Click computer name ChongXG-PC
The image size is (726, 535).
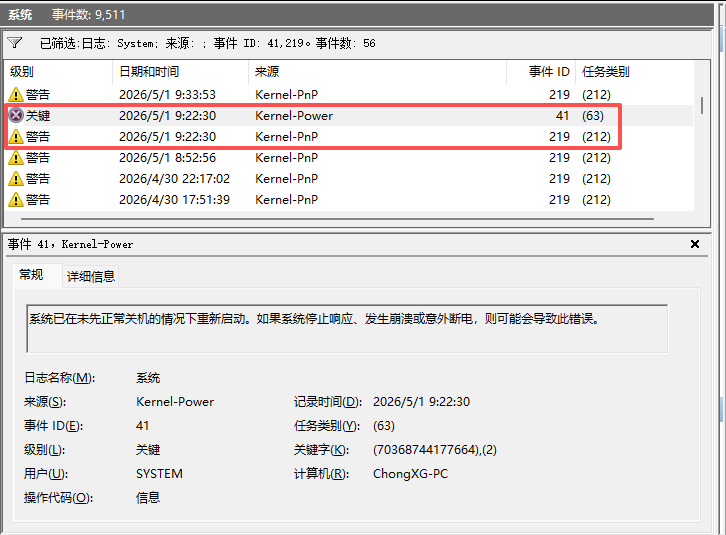411,474
